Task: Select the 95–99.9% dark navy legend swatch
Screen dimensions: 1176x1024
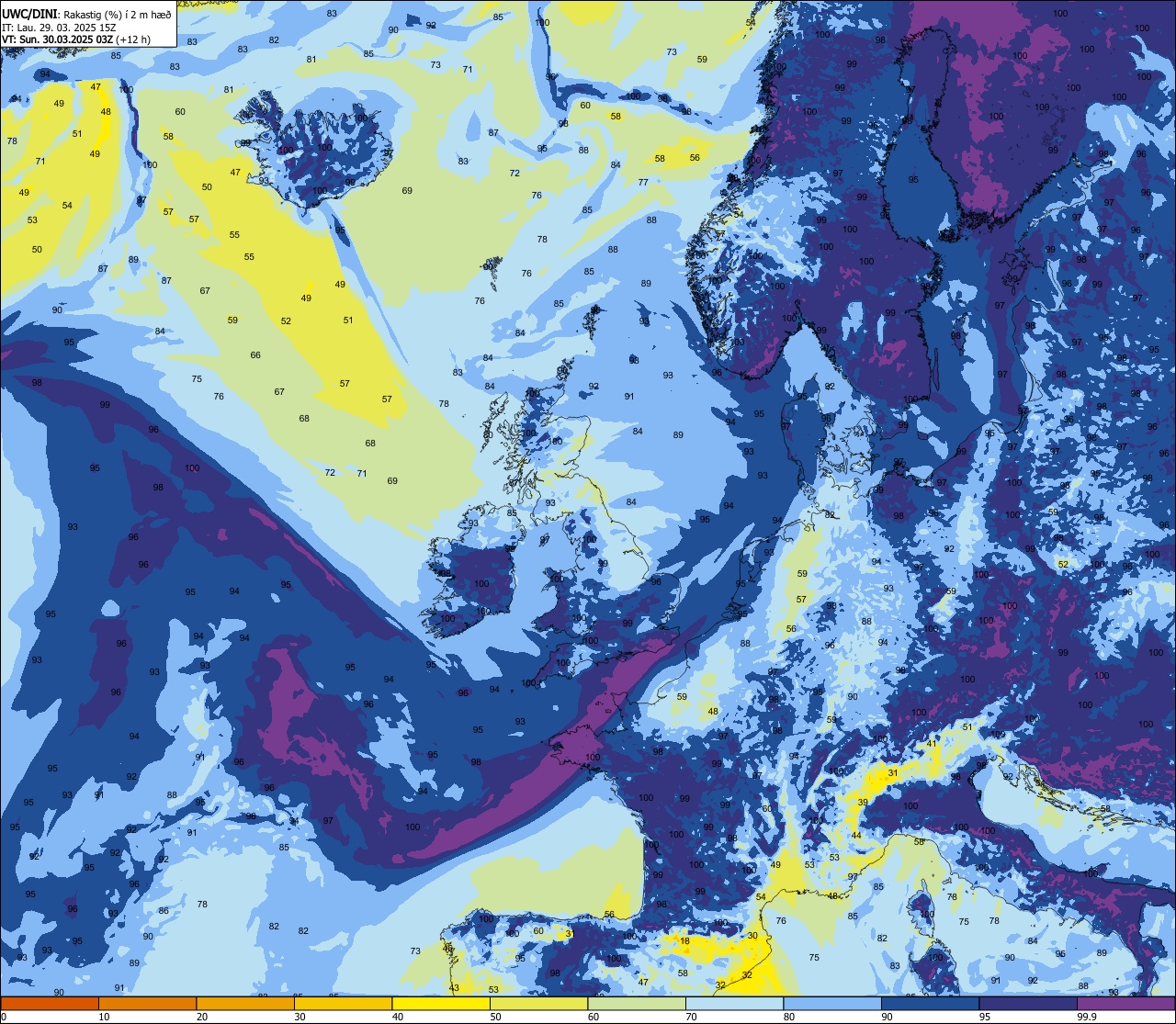Action: [x=1028, y=1003]
